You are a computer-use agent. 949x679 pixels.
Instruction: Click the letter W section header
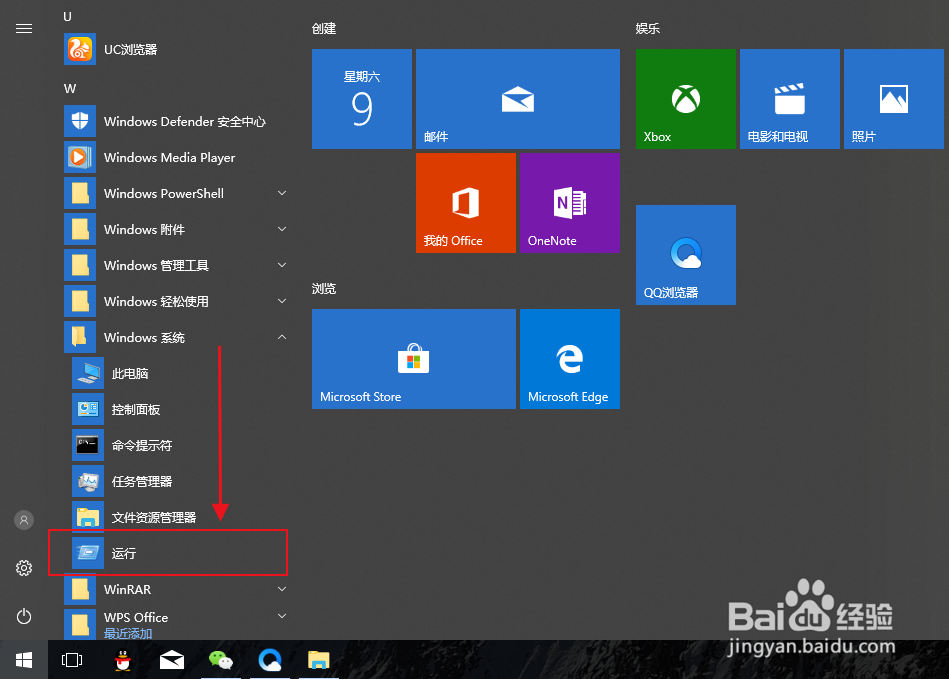[70, 88]
